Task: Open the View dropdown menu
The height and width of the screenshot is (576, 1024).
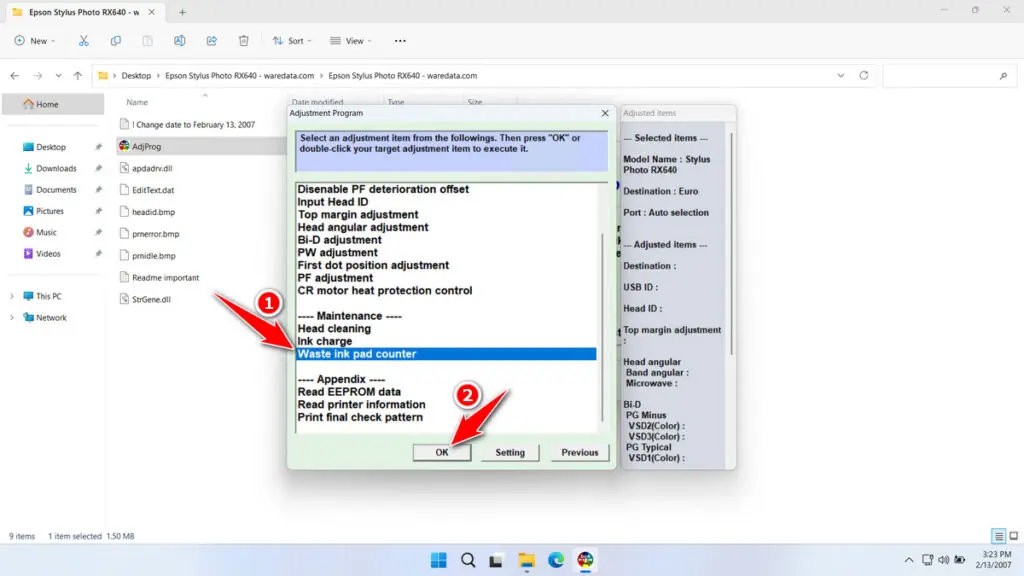Action: [351, 40]
